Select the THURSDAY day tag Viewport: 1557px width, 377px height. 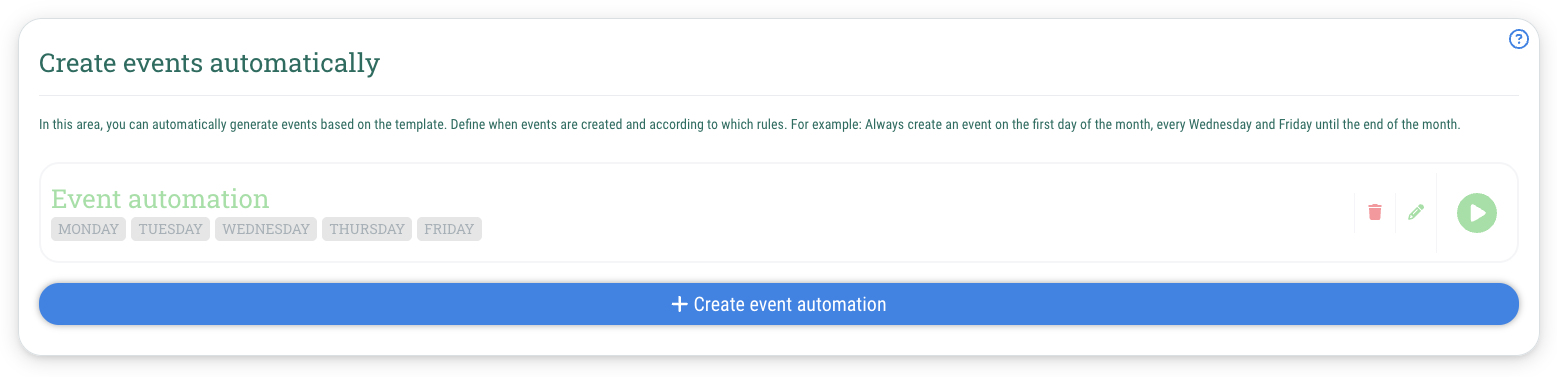point(367,229)
